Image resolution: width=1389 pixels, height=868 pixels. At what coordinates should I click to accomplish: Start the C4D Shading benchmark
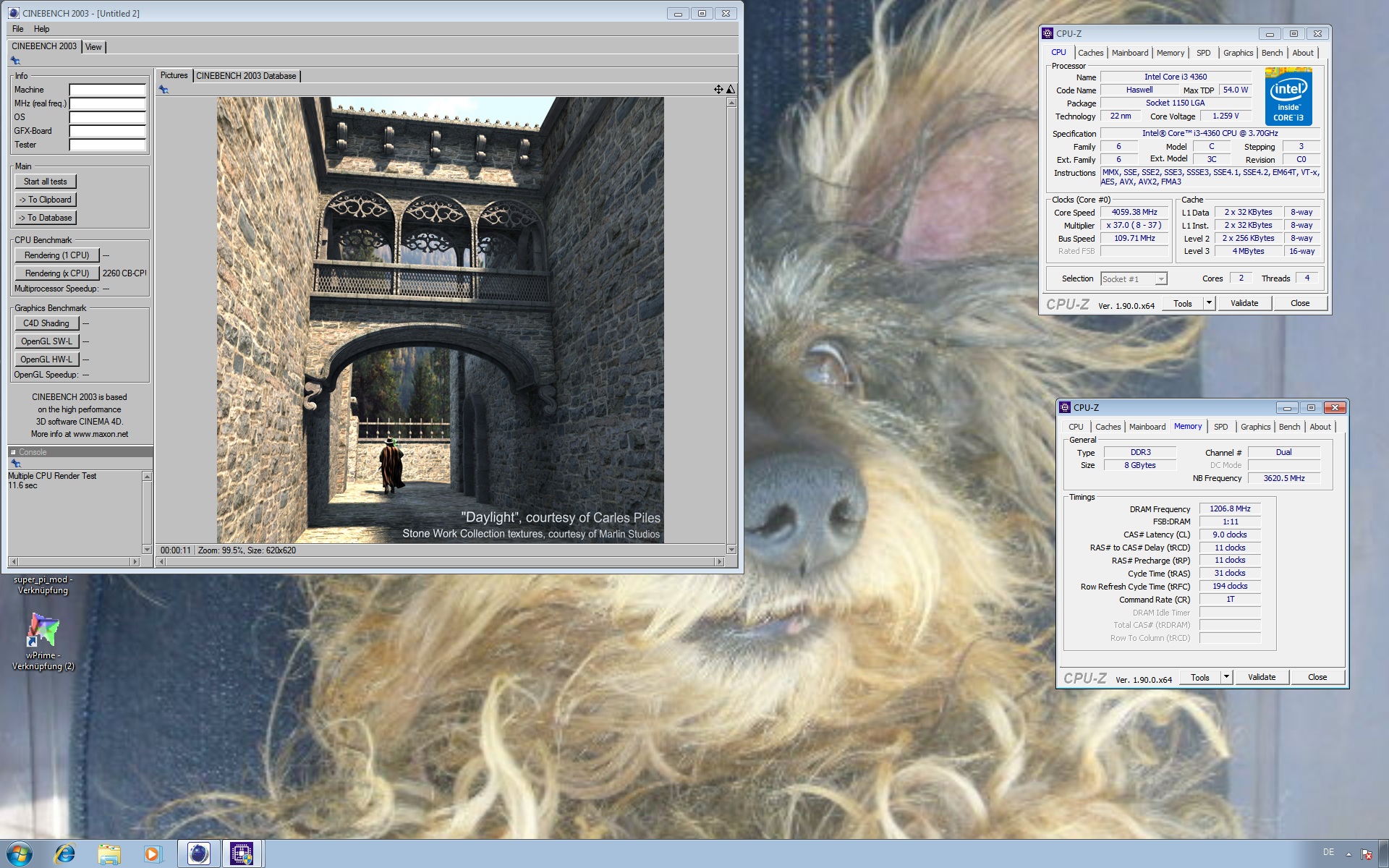[46, 323]
